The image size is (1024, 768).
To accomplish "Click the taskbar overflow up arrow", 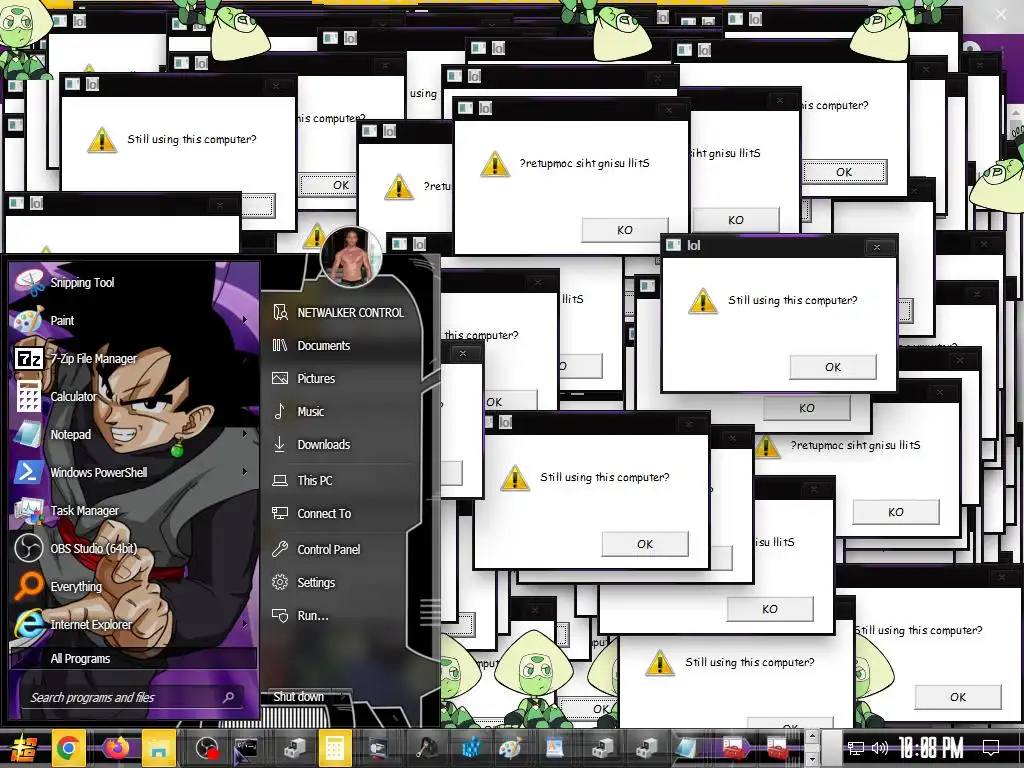I will tap(812, 737).
